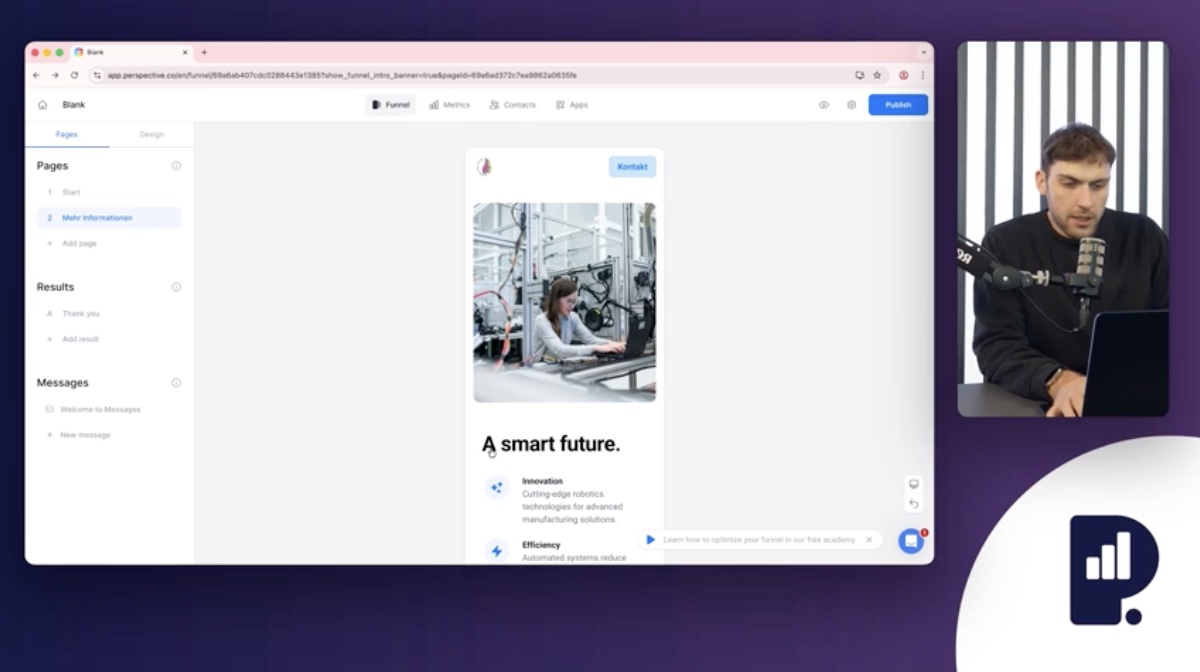Expand the tab search dropdown

tap(923, 52)
